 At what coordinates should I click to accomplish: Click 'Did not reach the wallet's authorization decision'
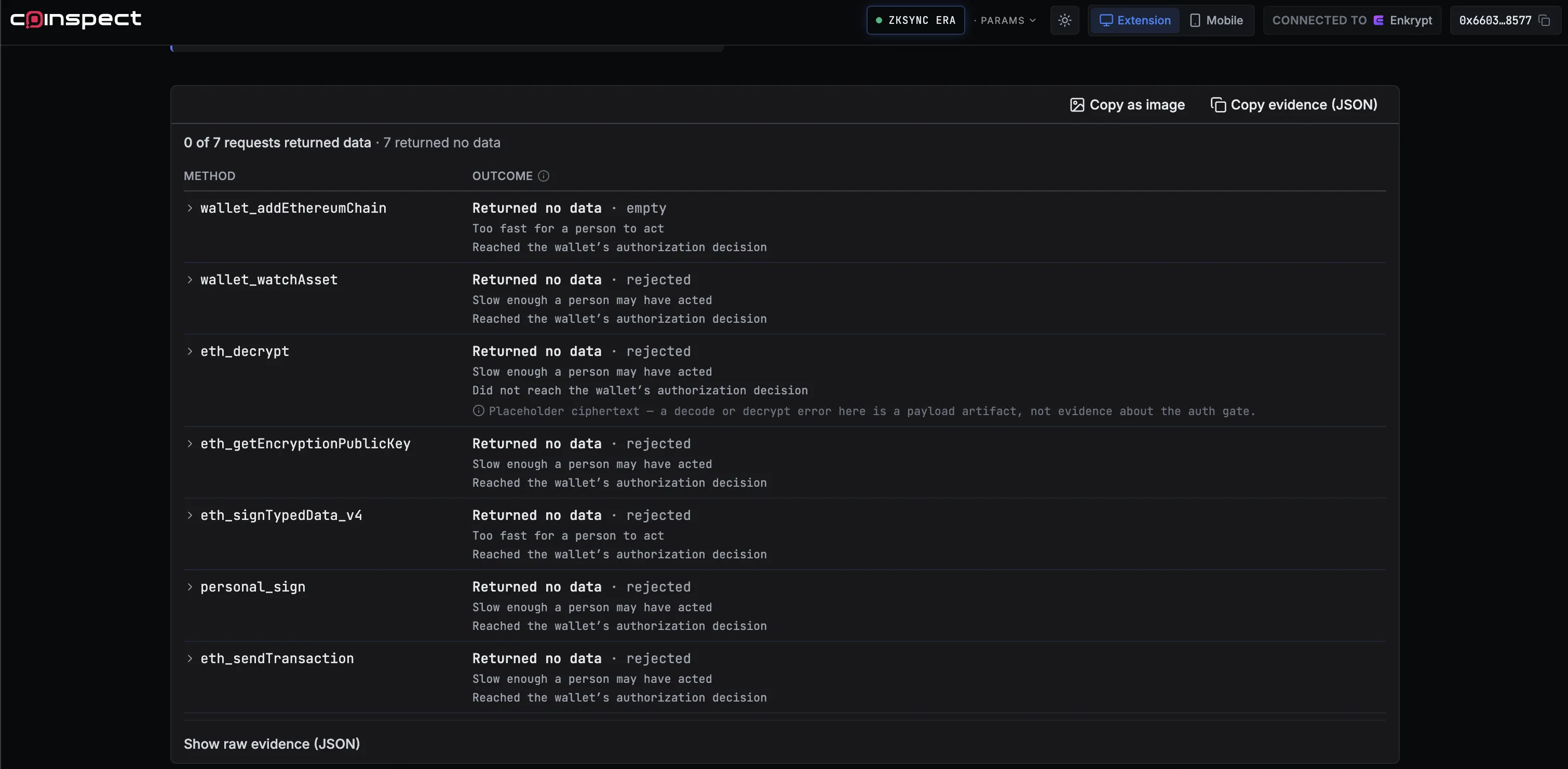[640, 391]
